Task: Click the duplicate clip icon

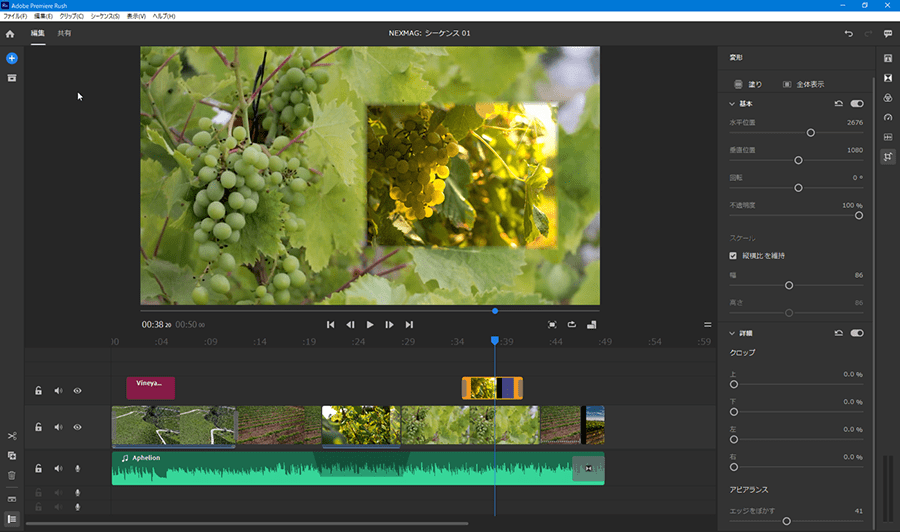Action: click(x=12, y=456)
